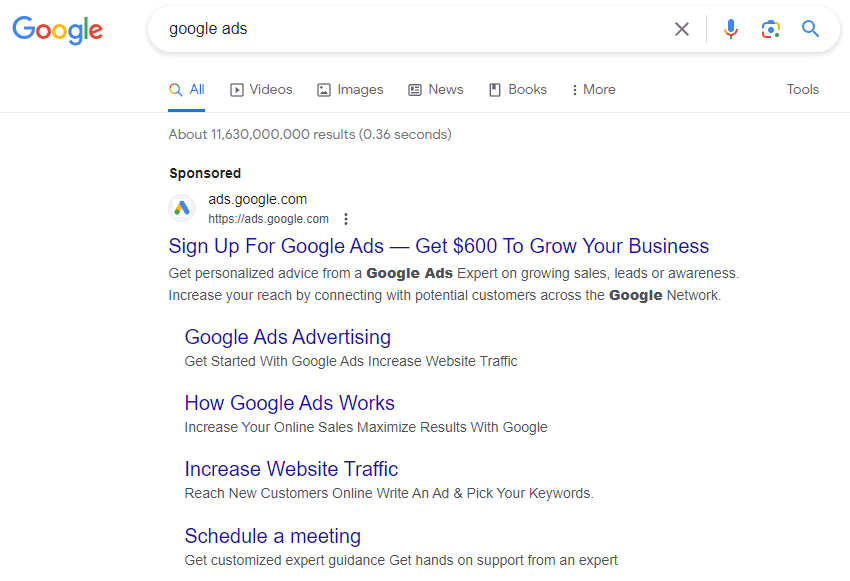Open the Increase Website Traffic link
The width and height of the screenshot is (850, 581).
[291, 469]
